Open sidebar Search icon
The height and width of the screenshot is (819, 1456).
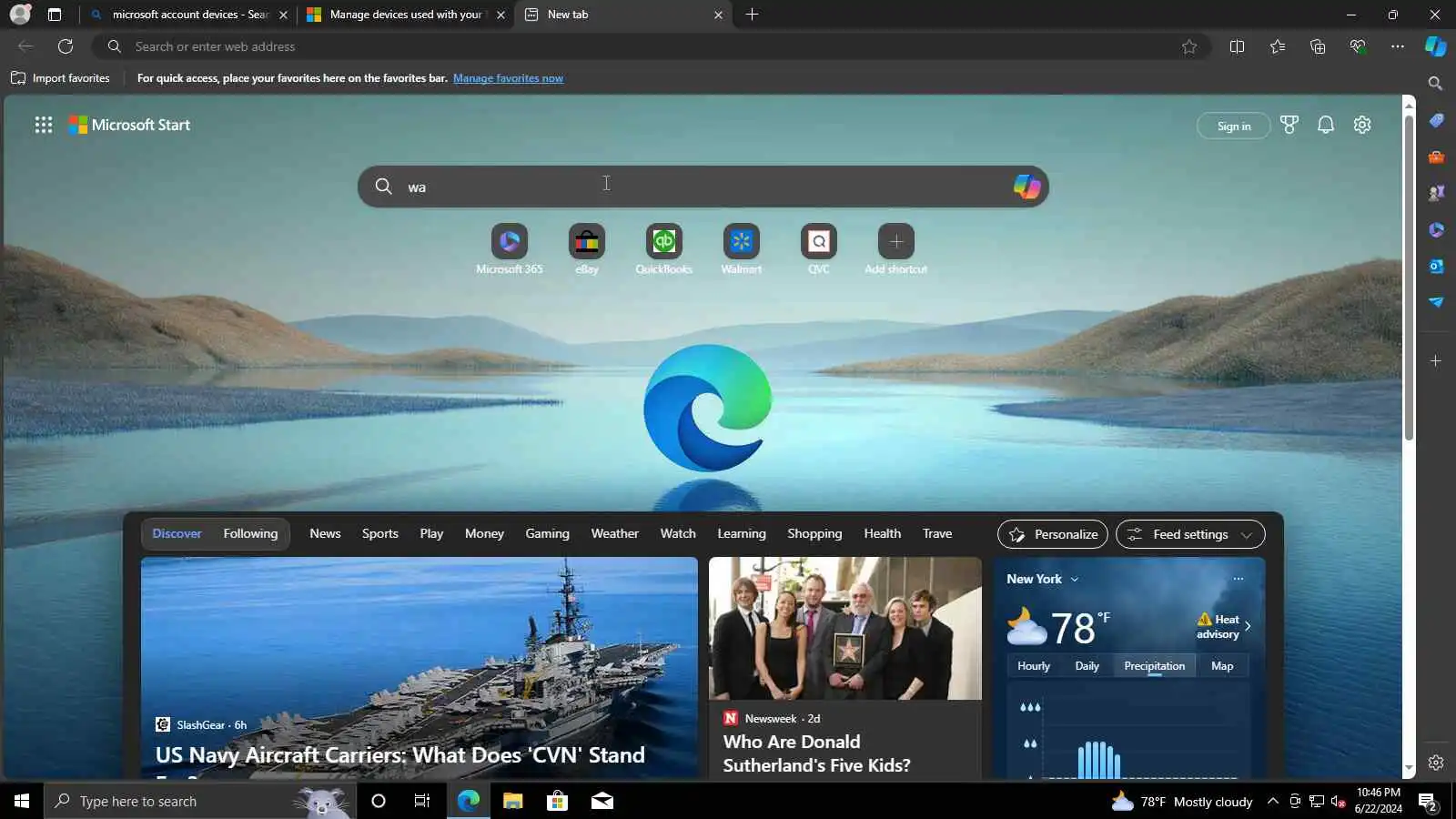1436,84
